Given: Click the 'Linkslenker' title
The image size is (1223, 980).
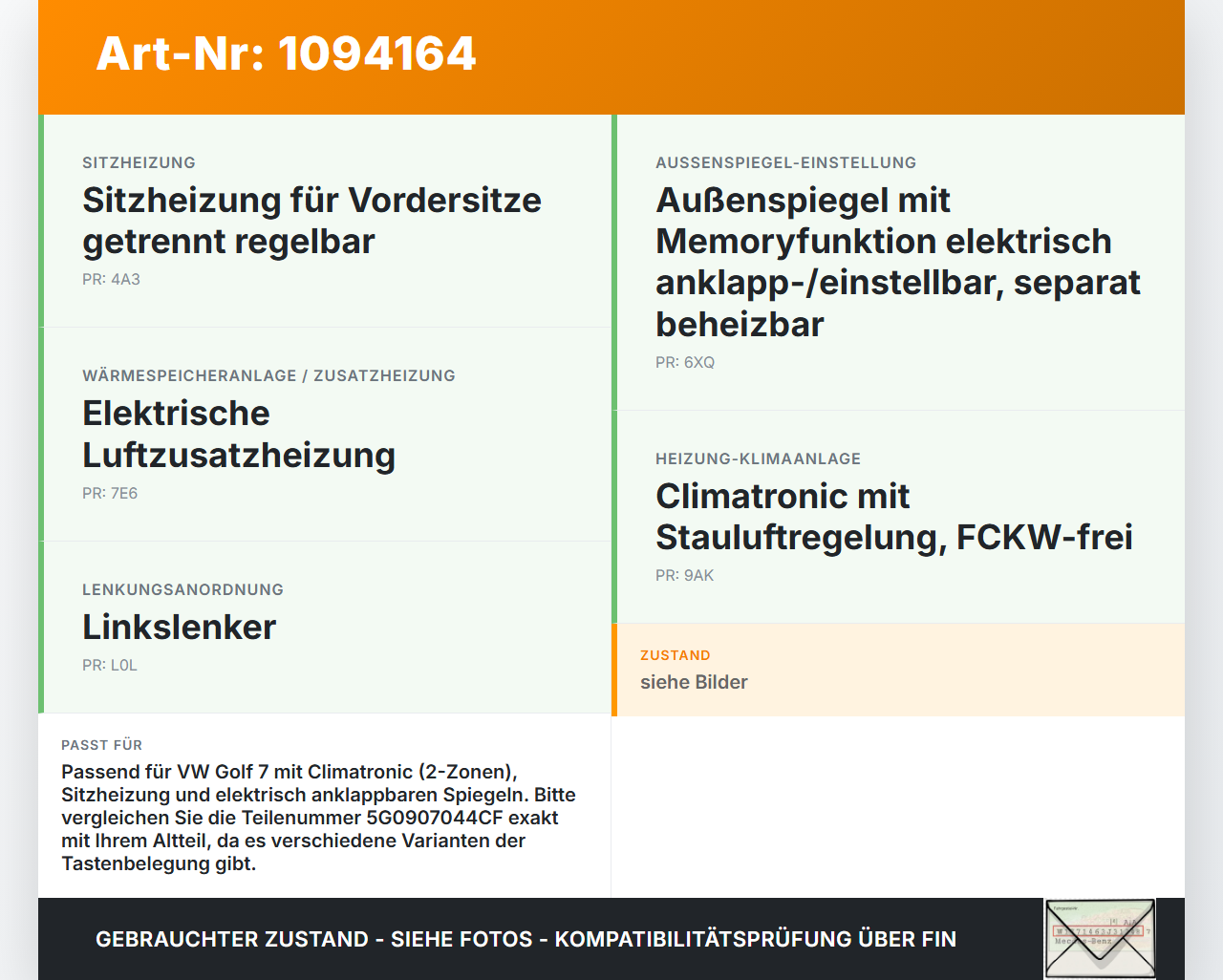Looking at the screenshot, I should [179, 627].
